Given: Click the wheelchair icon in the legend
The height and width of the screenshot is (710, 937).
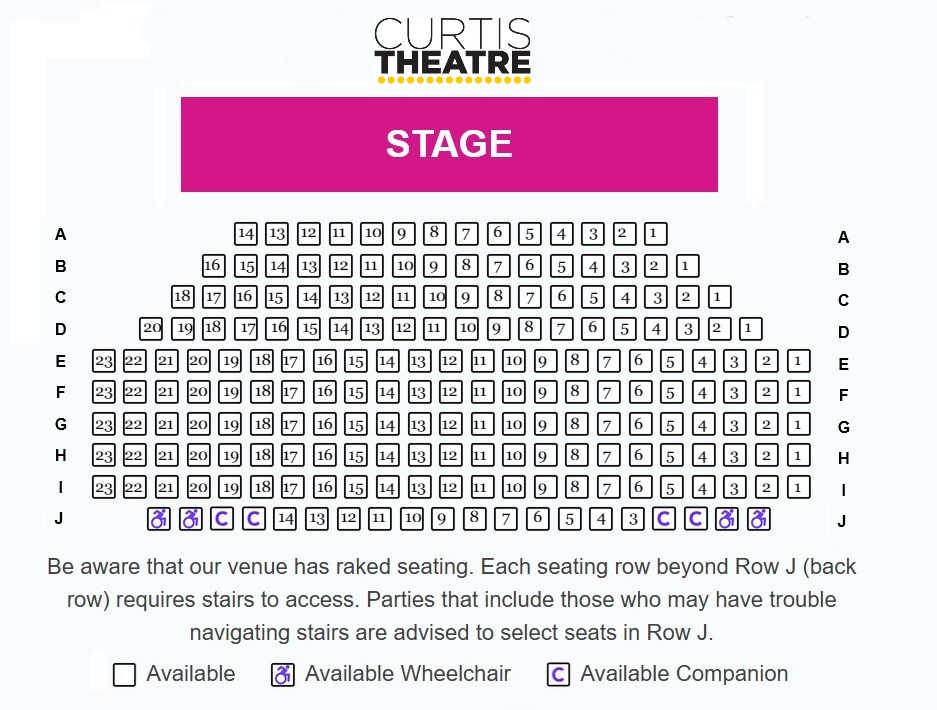Looking at the screenshot, I should (x=283, y=675).
